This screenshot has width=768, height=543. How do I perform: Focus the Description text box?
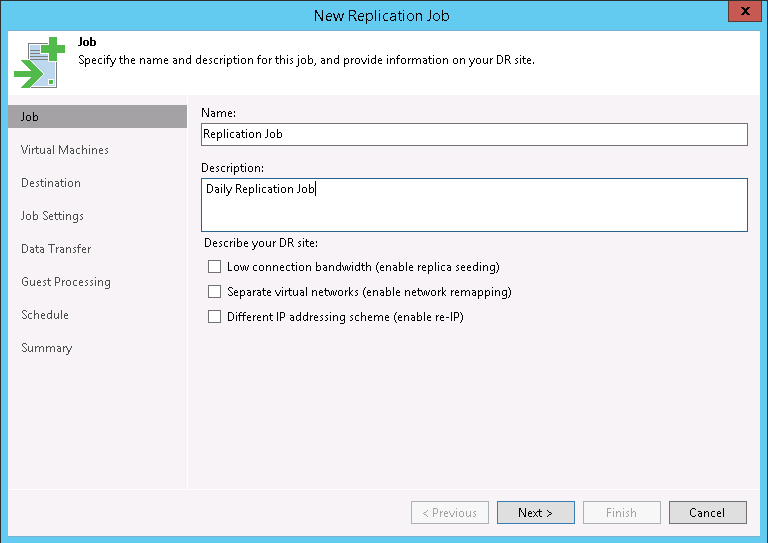pyautogui.click(x=474, y=205)
